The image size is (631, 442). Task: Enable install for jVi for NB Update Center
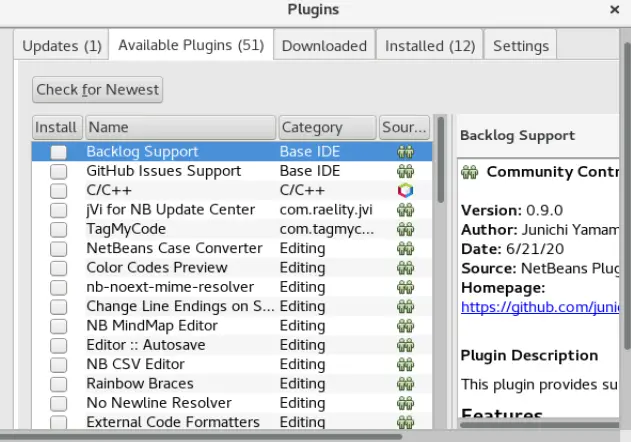click(58, 210)
